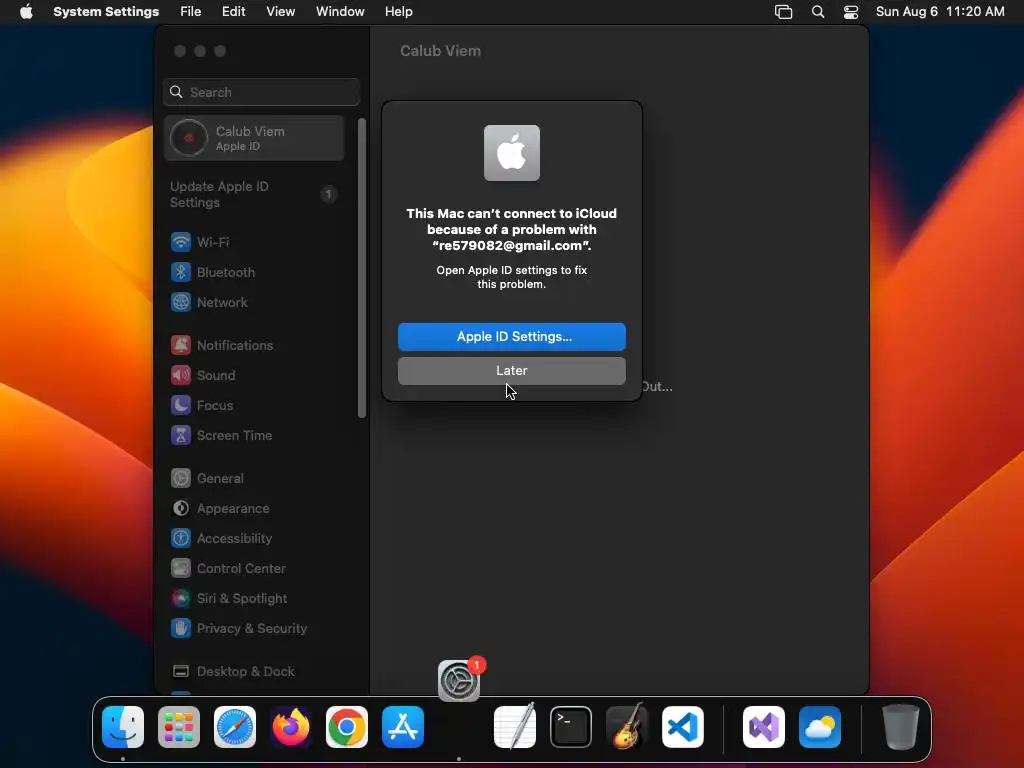Select Accessibility icon in sidebar
Screen dimensions: 1024x768
coord(181,538)
